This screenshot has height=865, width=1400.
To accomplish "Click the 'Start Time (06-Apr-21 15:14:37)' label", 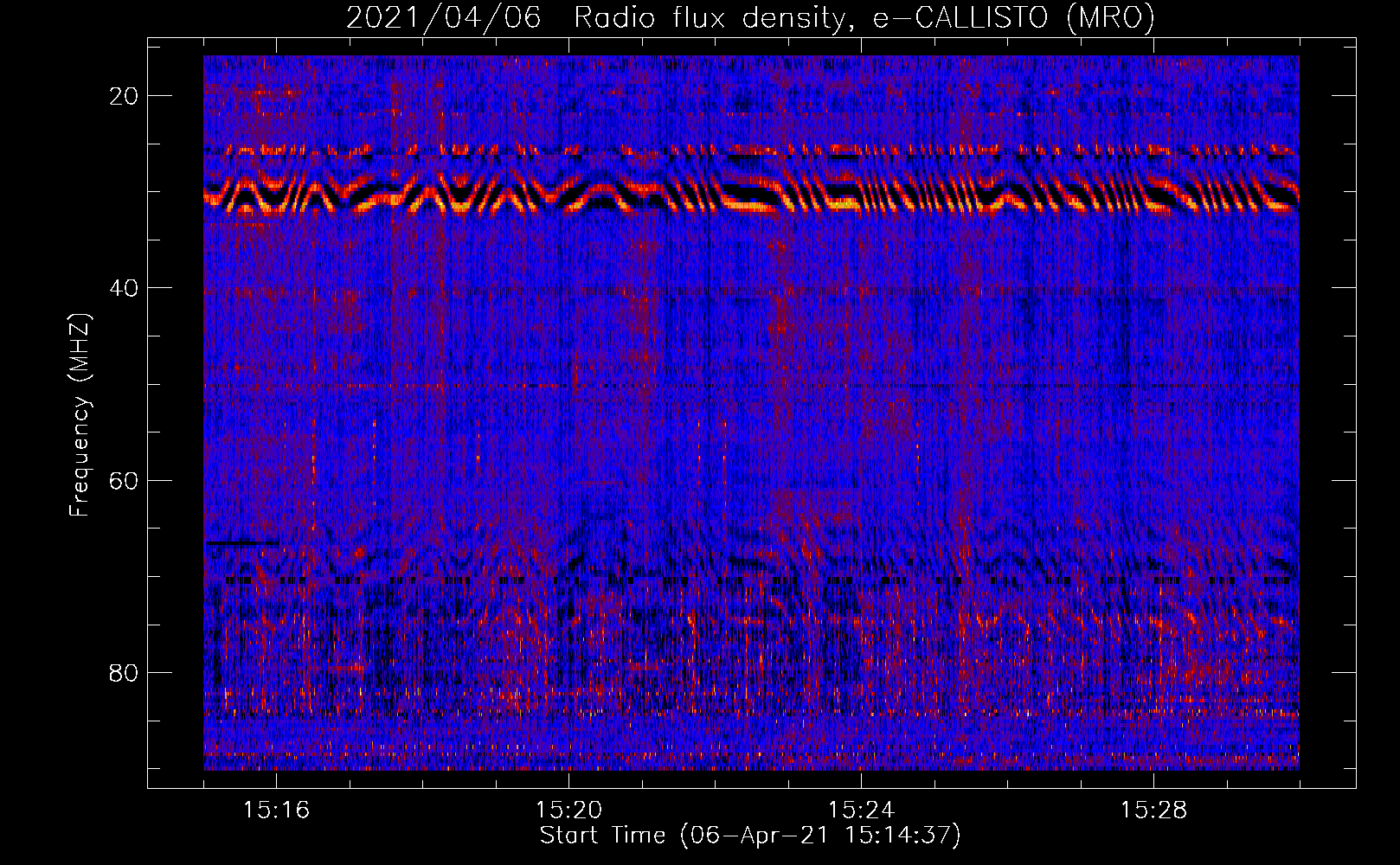I will point(750,836).
